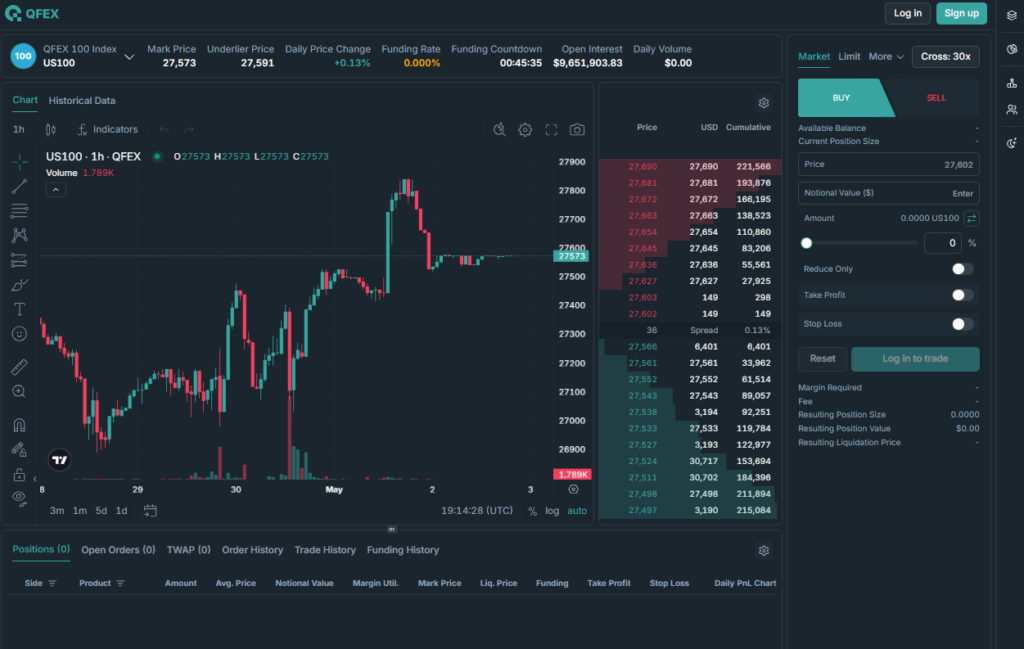1024x649 pixels.
Task: Open the Indicators dialog
Action: tap(108, 130)
